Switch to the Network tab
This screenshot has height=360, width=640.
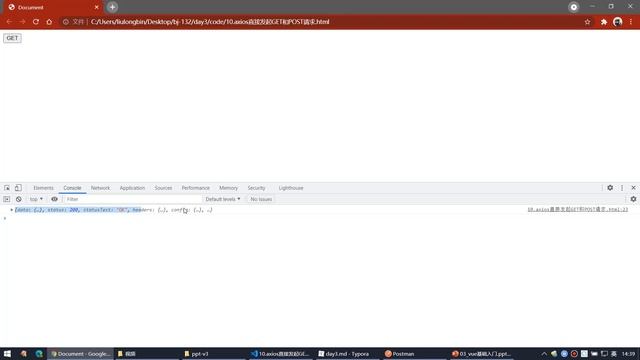coord(100,188)
